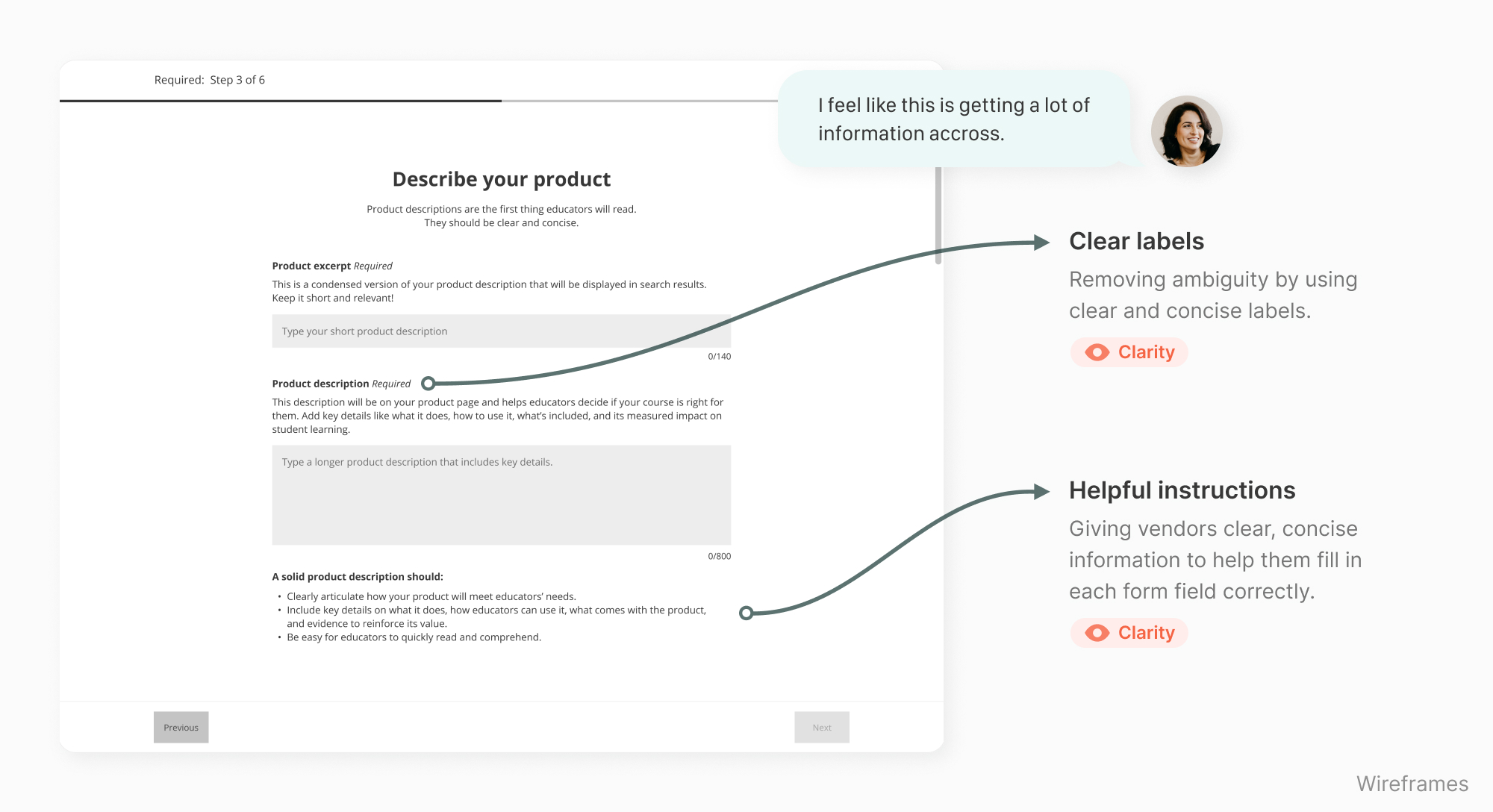This screenshot has height=812, width=1493.
Task: Click the 'Step 3 of 6' indicator
Action: 237,80
